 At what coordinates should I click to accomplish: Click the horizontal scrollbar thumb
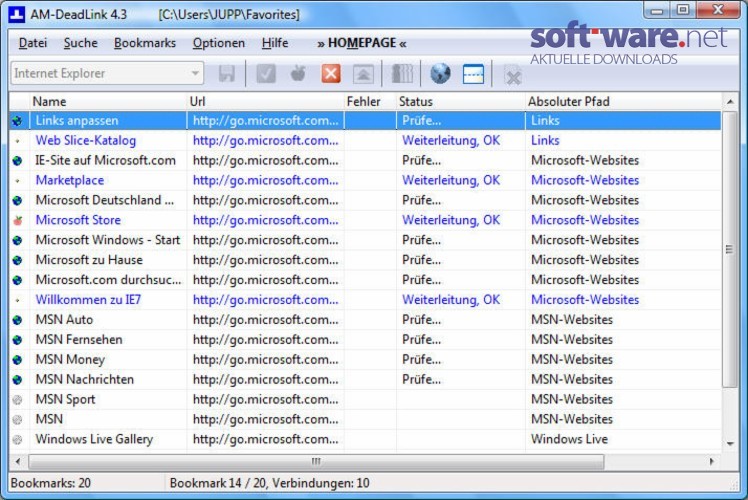(x=316, y=461)
